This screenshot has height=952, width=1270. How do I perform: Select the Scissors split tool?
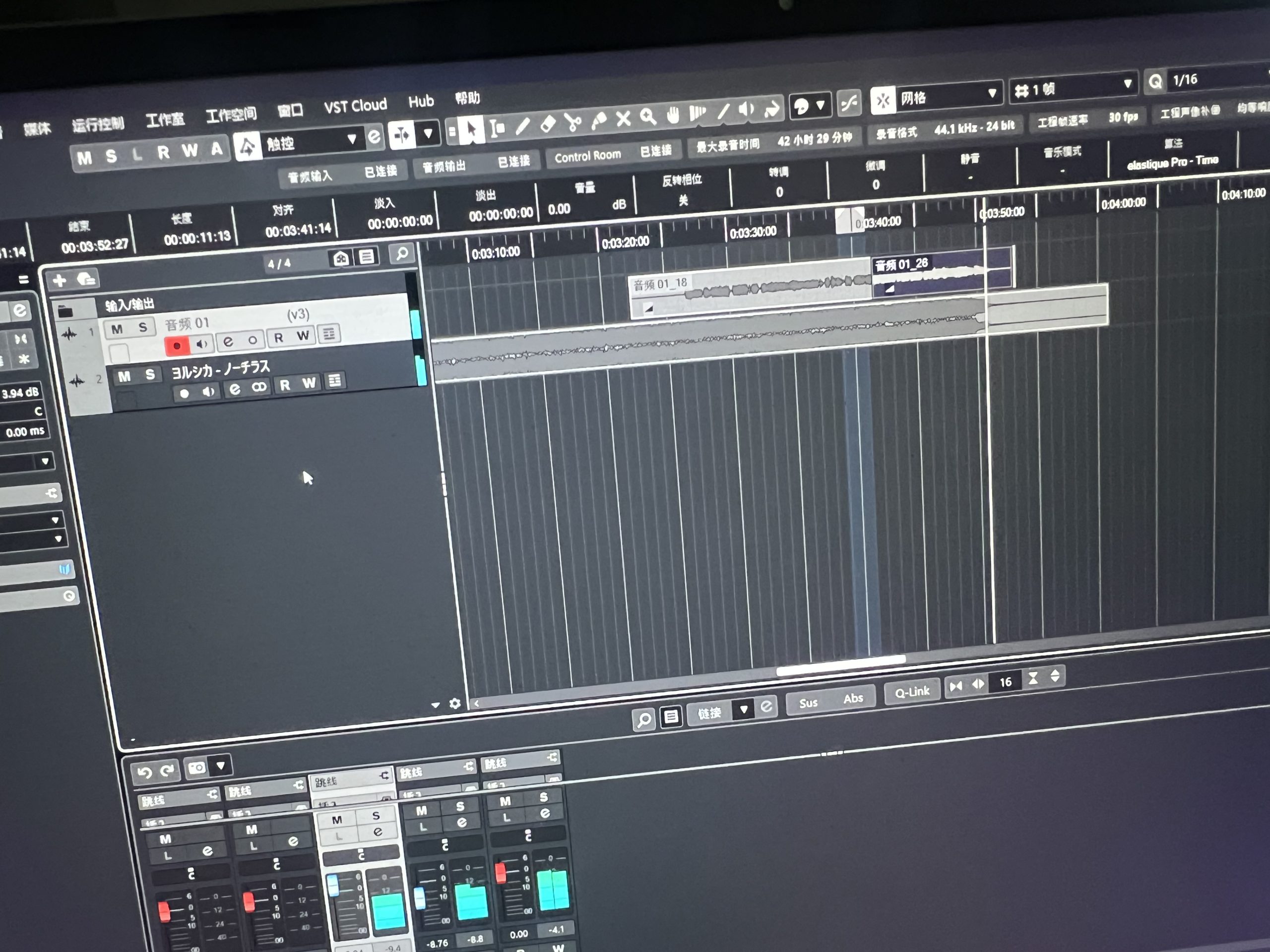pyautogui.click(x=572, y=123)
